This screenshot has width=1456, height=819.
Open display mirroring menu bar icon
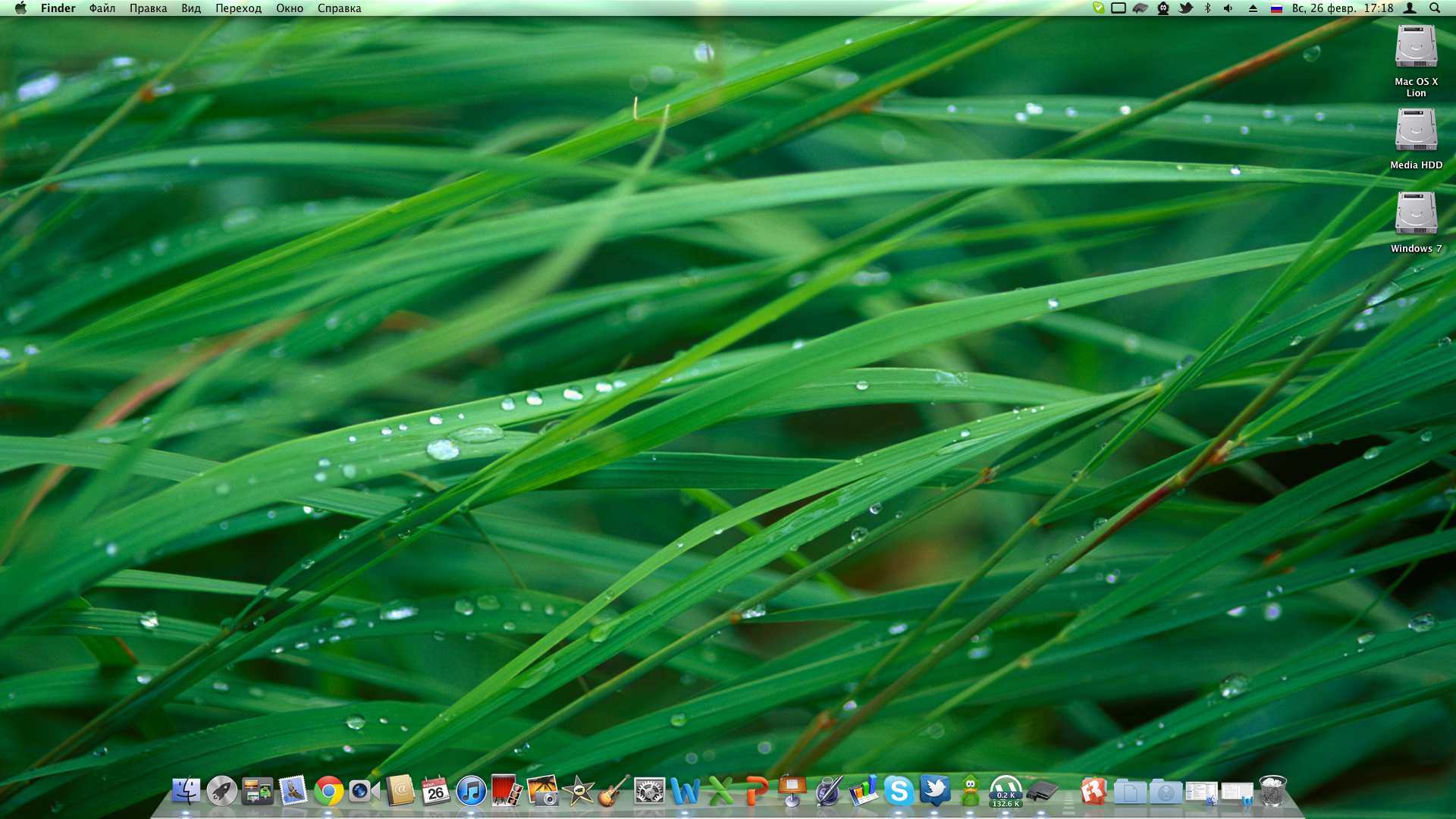click(x=1119, y=8)
